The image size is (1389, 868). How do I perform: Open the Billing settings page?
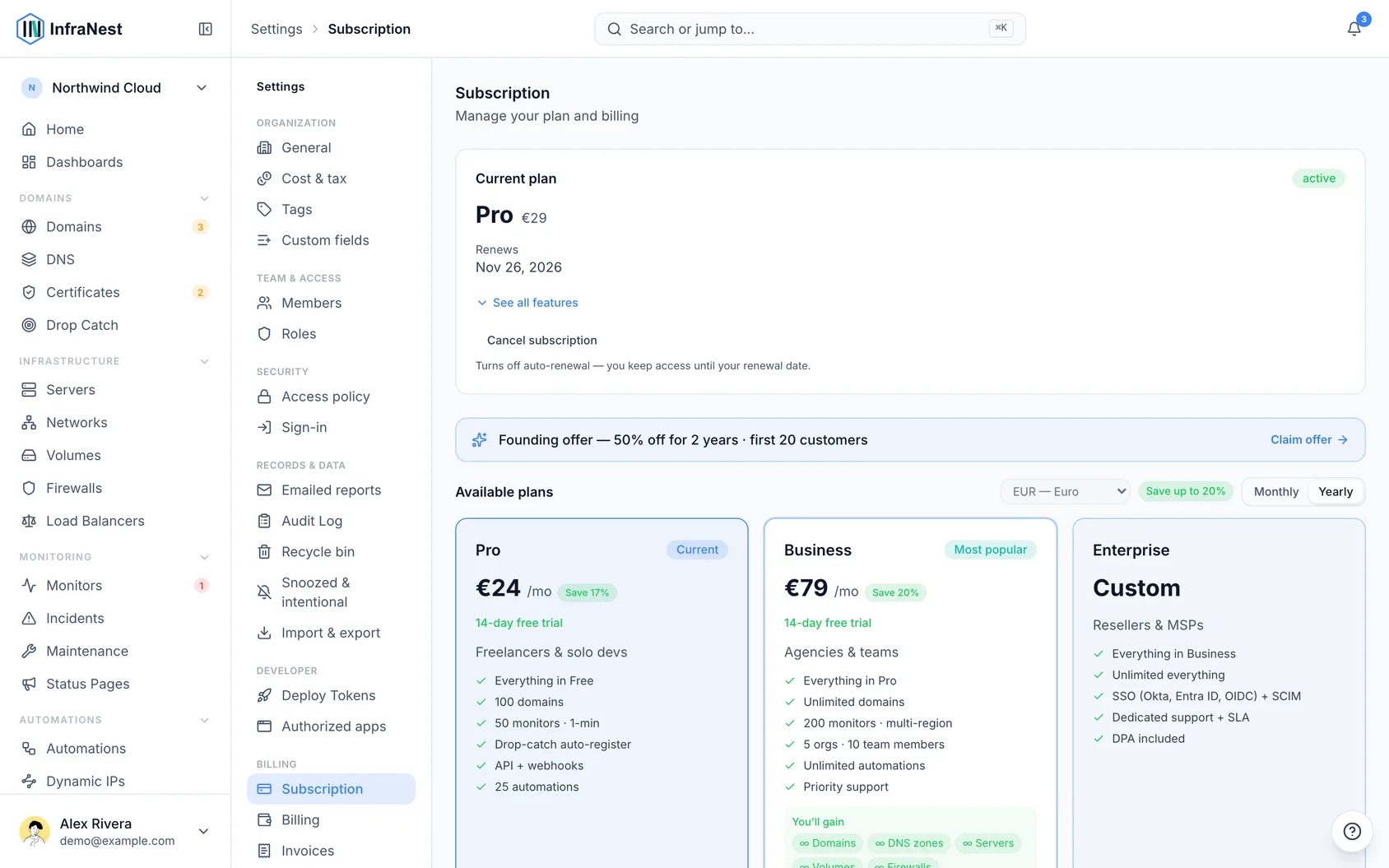point(331,820)
